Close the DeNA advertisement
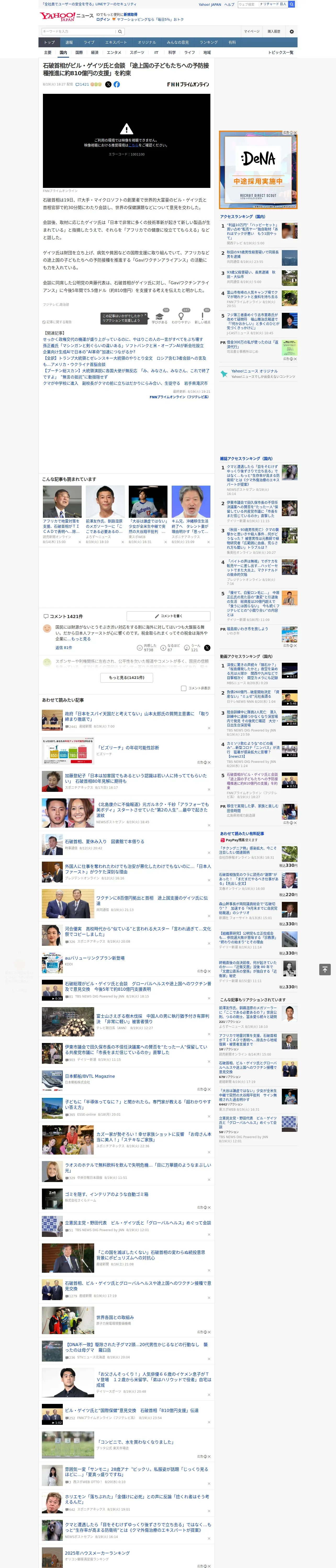The height and width of the screenshot is (1568, 336). coord(295,133)
